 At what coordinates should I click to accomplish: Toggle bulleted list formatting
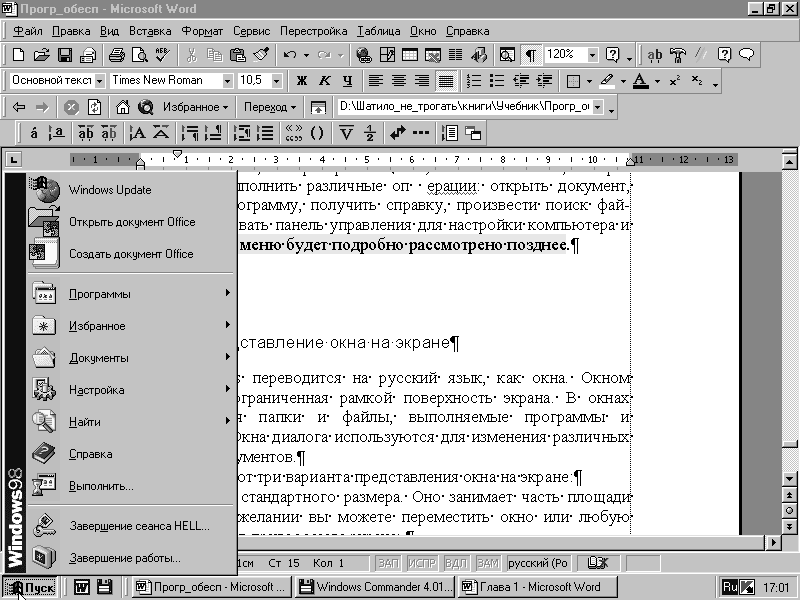[x=497, y=81]
